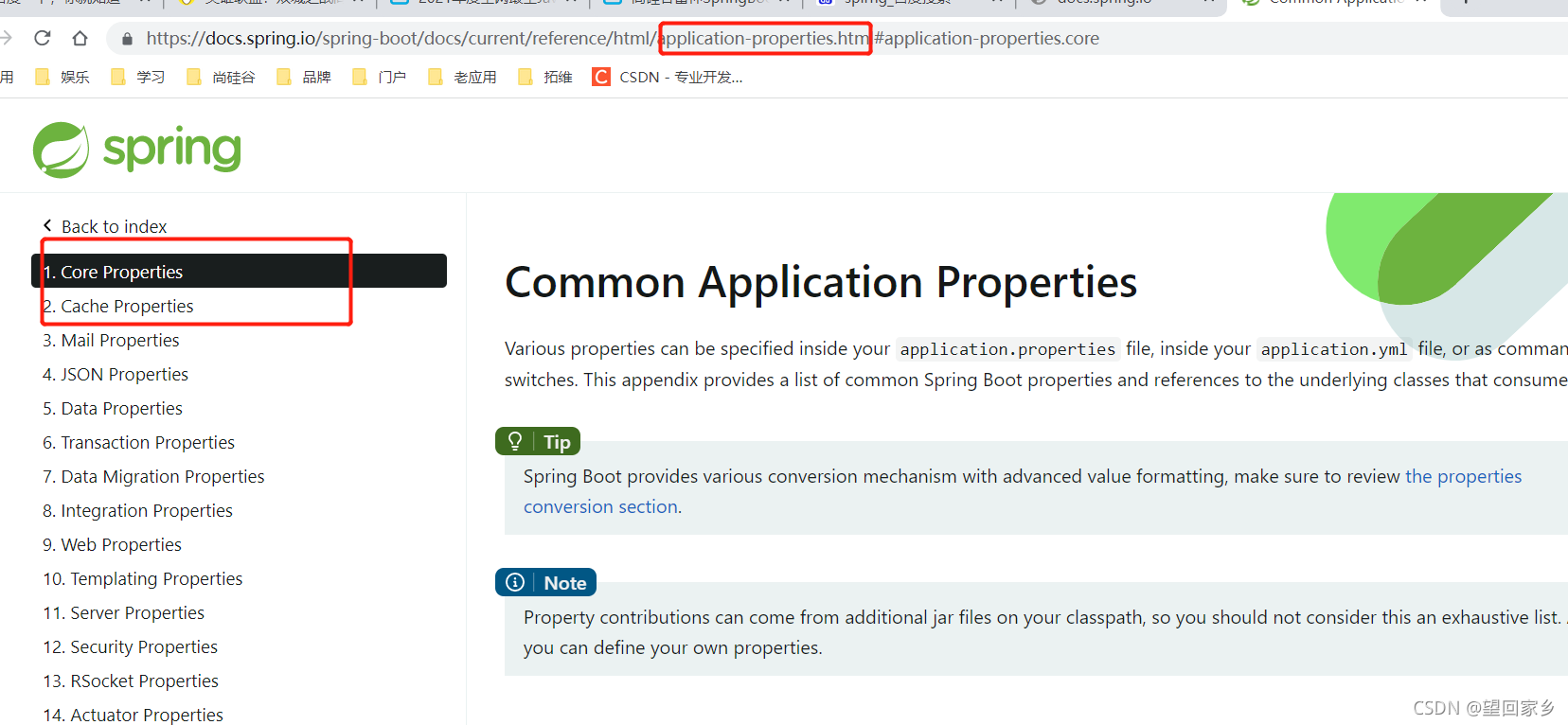Click the Note info icon

tap(515, 582)
